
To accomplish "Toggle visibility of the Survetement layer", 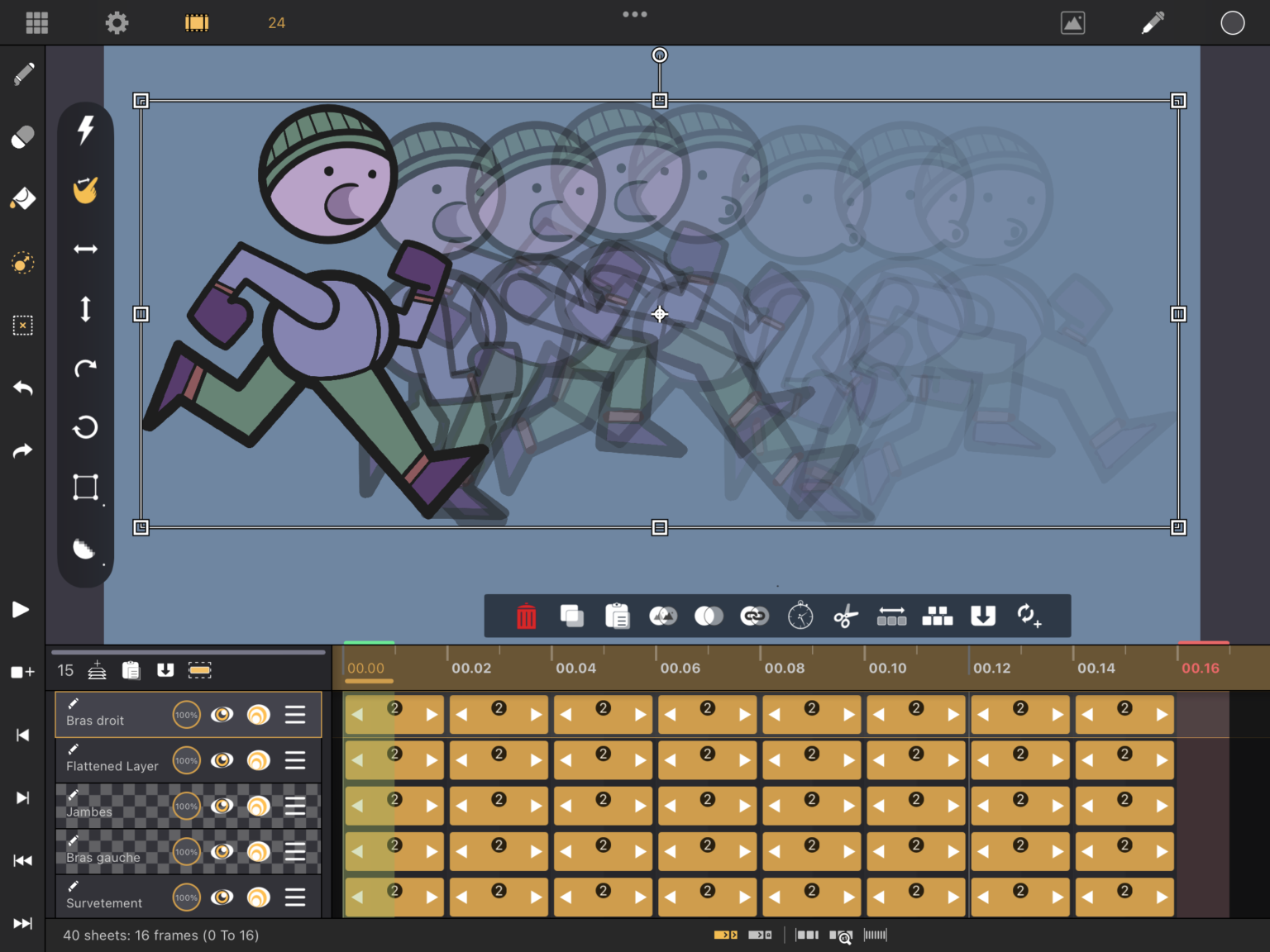I will (x=222, y=897).
